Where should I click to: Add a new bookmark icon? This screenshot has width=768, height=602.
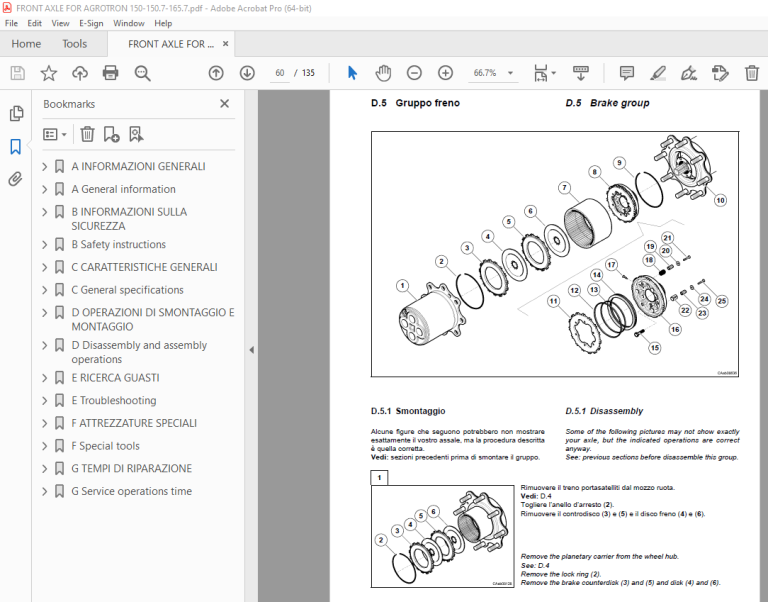[112, 134]
